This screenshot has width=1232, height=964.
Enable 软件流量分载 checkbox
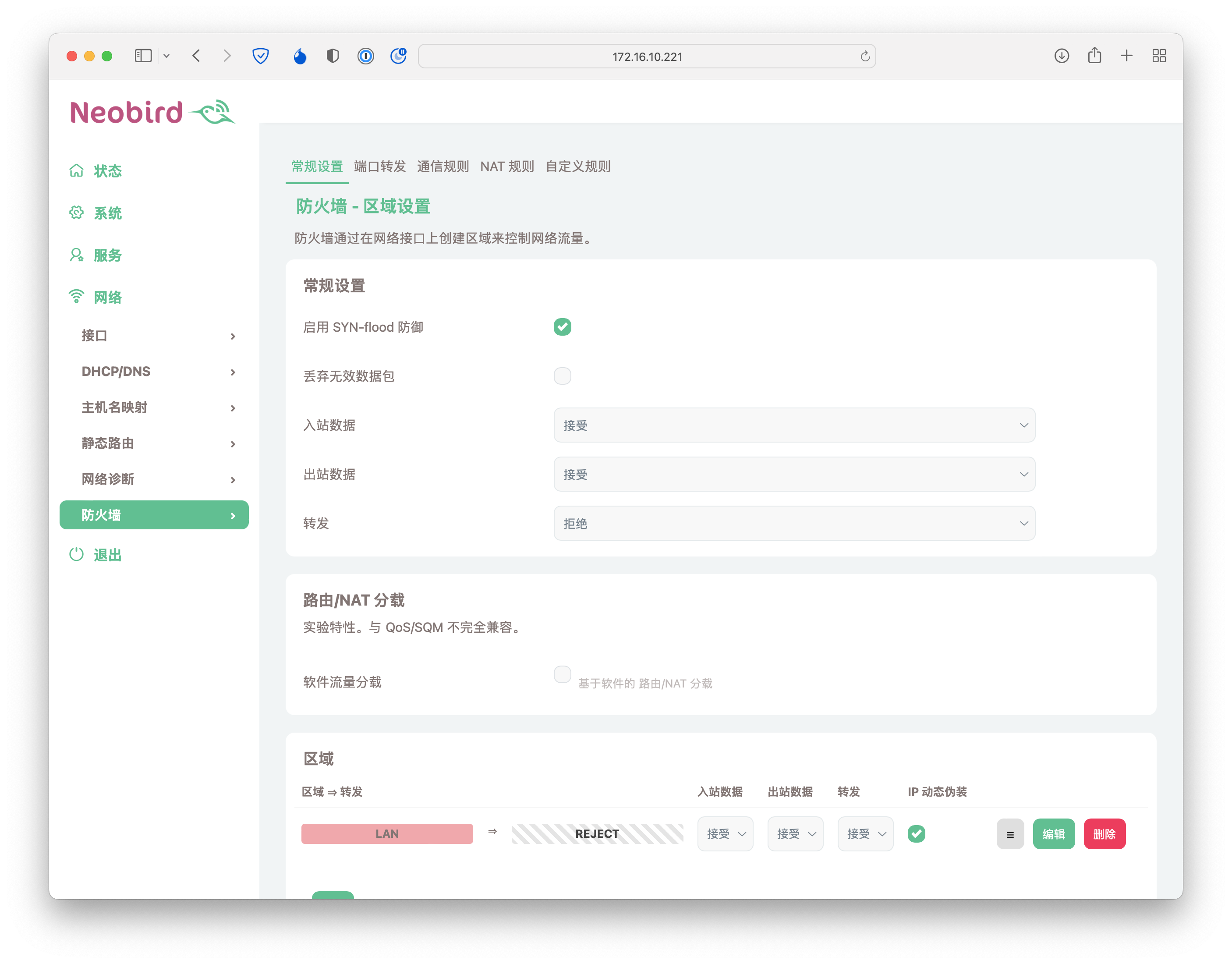(562, 674)
